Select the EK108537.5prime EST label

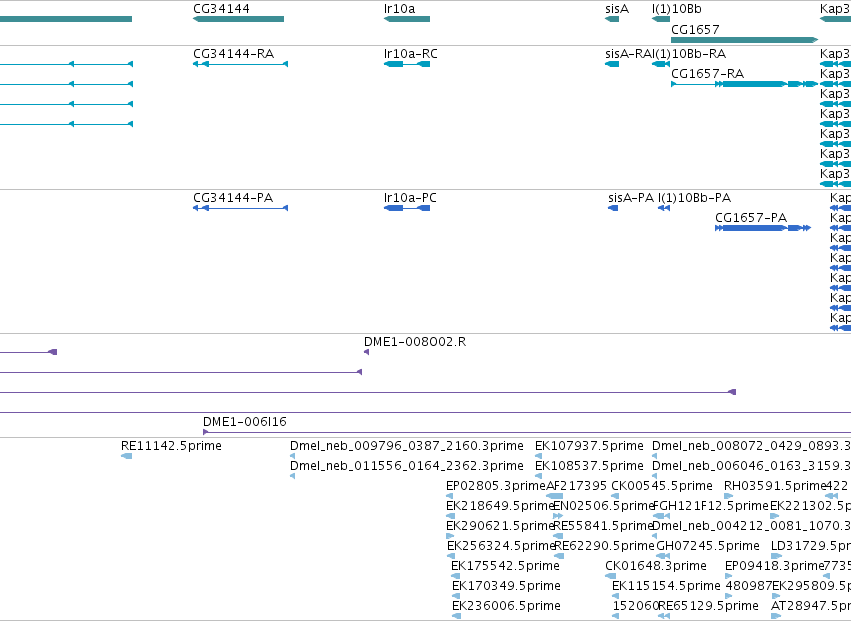pyautogui.click(x=589, y=466)
